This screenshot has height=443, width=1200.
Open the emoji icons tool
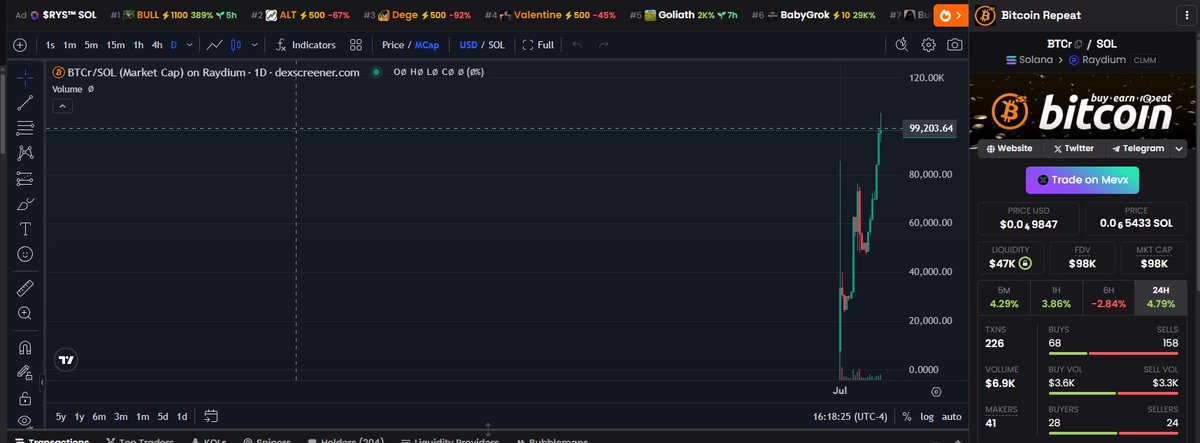[25, 254]
